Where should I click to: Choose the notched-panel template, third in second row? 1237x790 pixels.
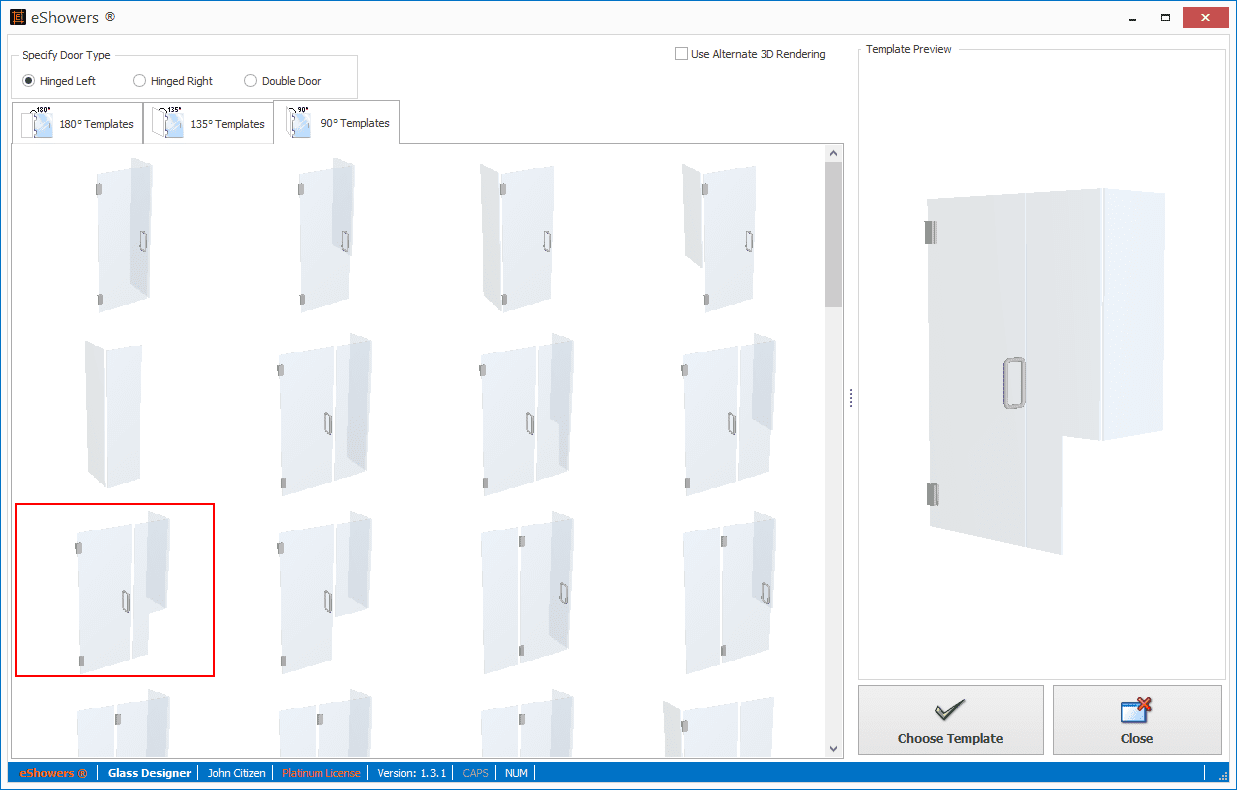pos(527,412)
